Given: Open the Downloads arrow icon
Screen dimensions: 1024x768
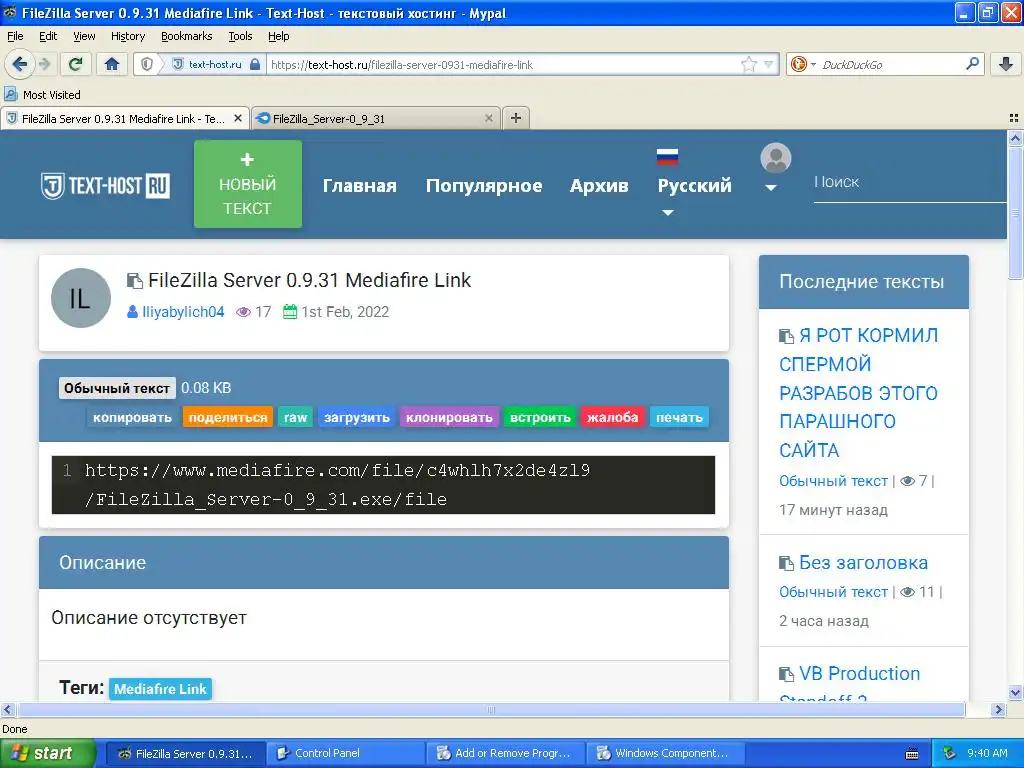Looking at the screenshot, I should click(x=1006, y=64).
